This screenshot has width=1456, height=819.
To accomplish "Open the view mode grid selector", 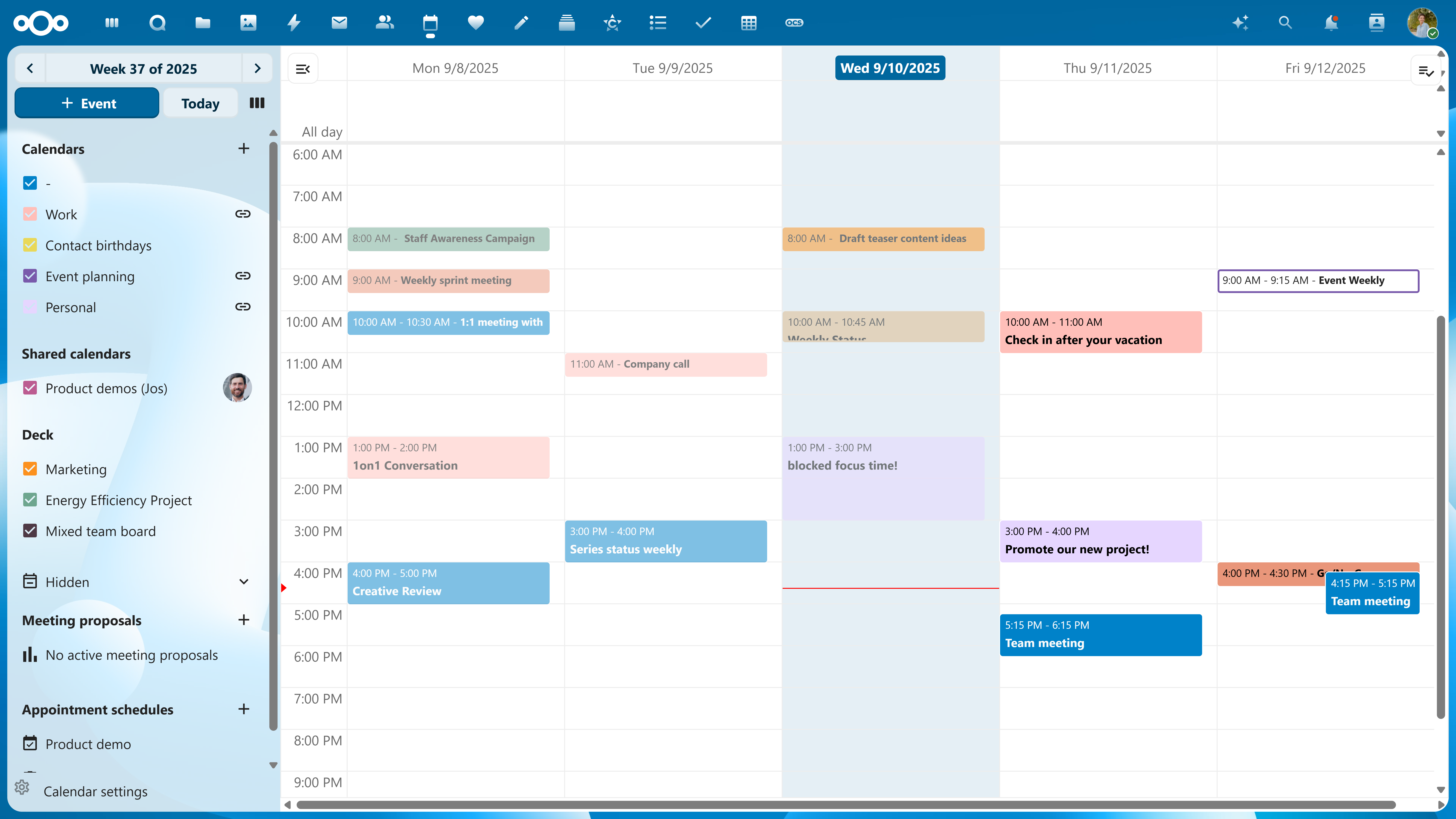I will [x=257, y=103].
